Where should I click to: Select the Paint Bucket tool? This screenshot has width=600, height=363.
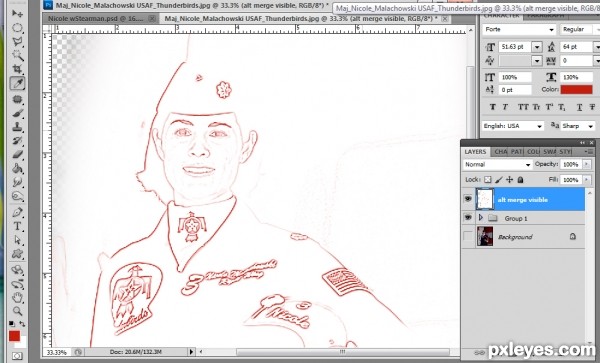coord(17,169)
